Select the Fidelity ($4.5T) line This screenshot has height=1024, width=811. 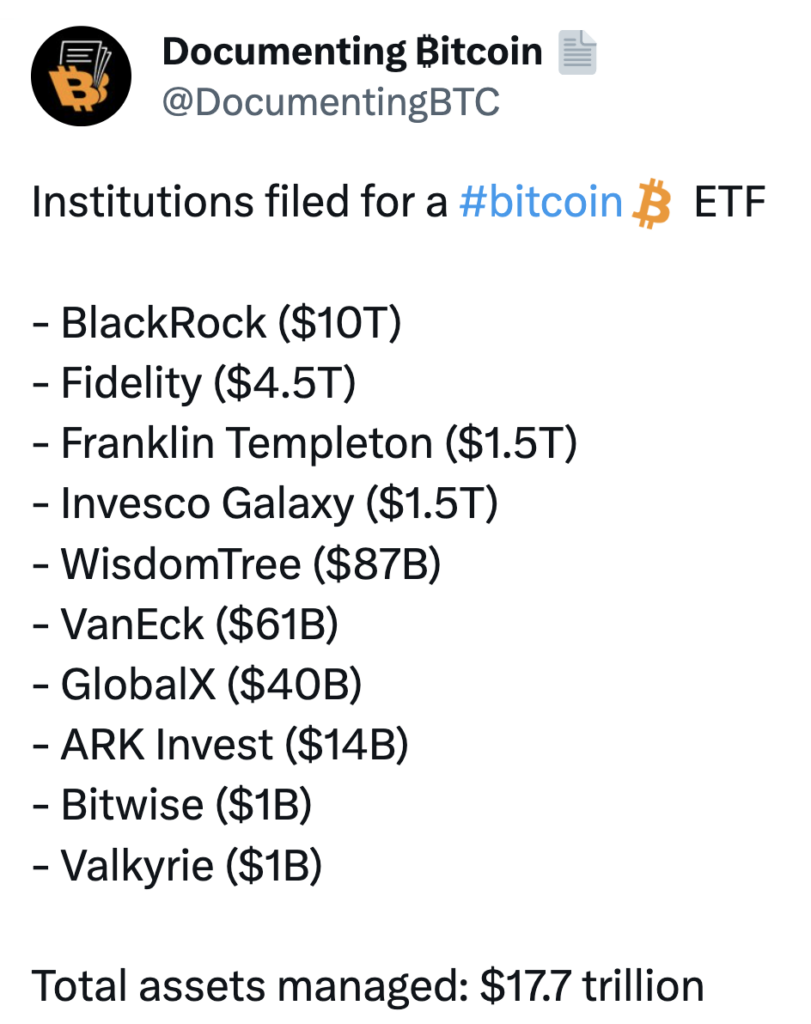[x=193, y=384]
